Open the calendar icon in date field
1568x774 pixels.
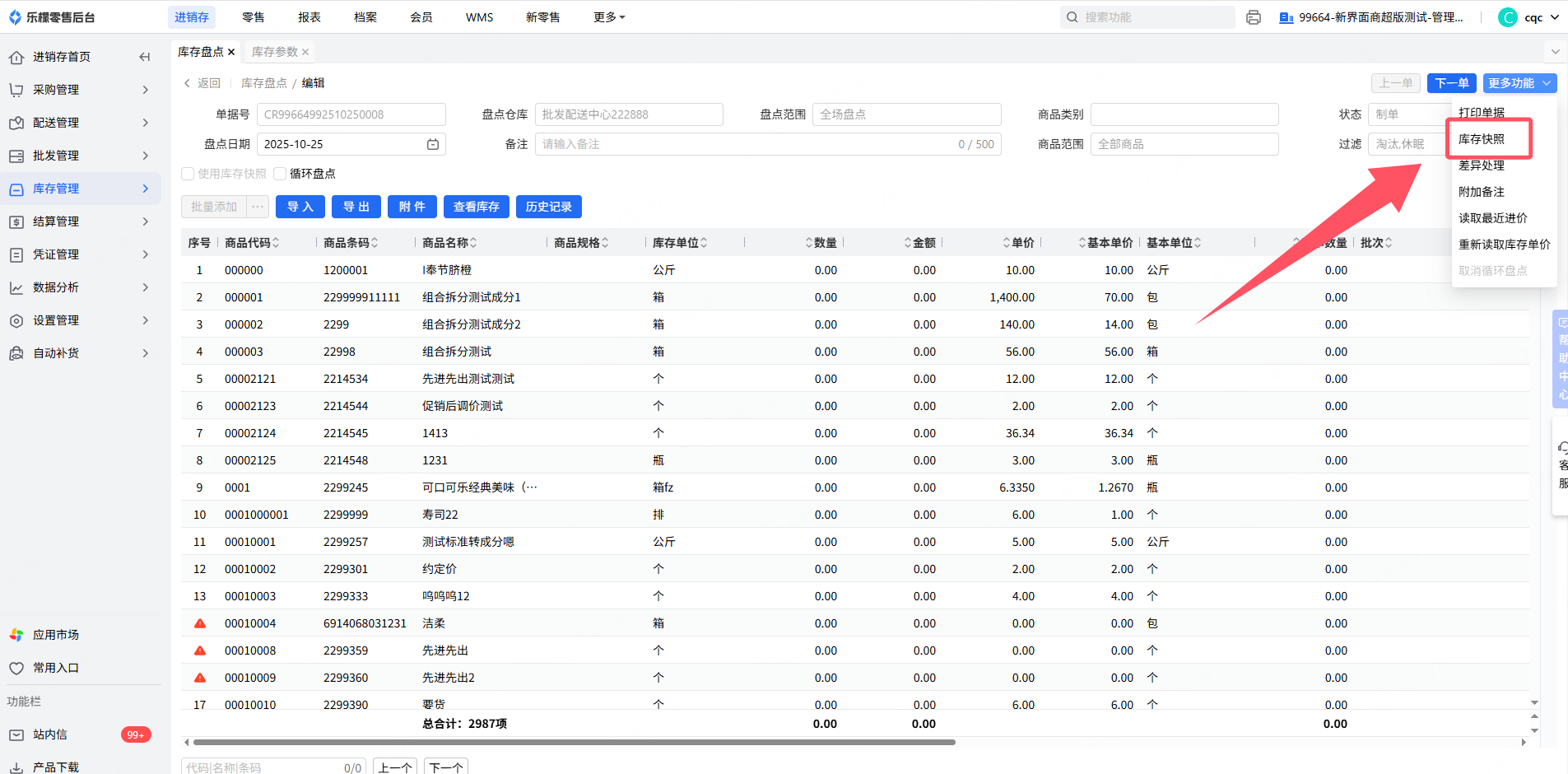pyautogui.click(x=433, y=144)
